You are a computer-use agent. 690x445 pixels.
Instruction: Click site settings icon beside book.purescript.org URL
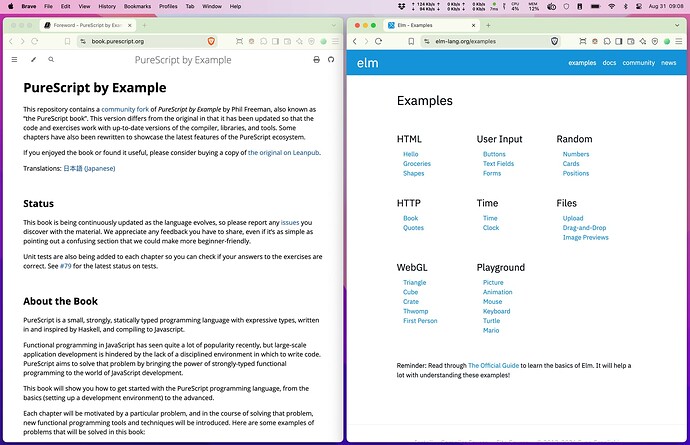[x=83, y=41]
